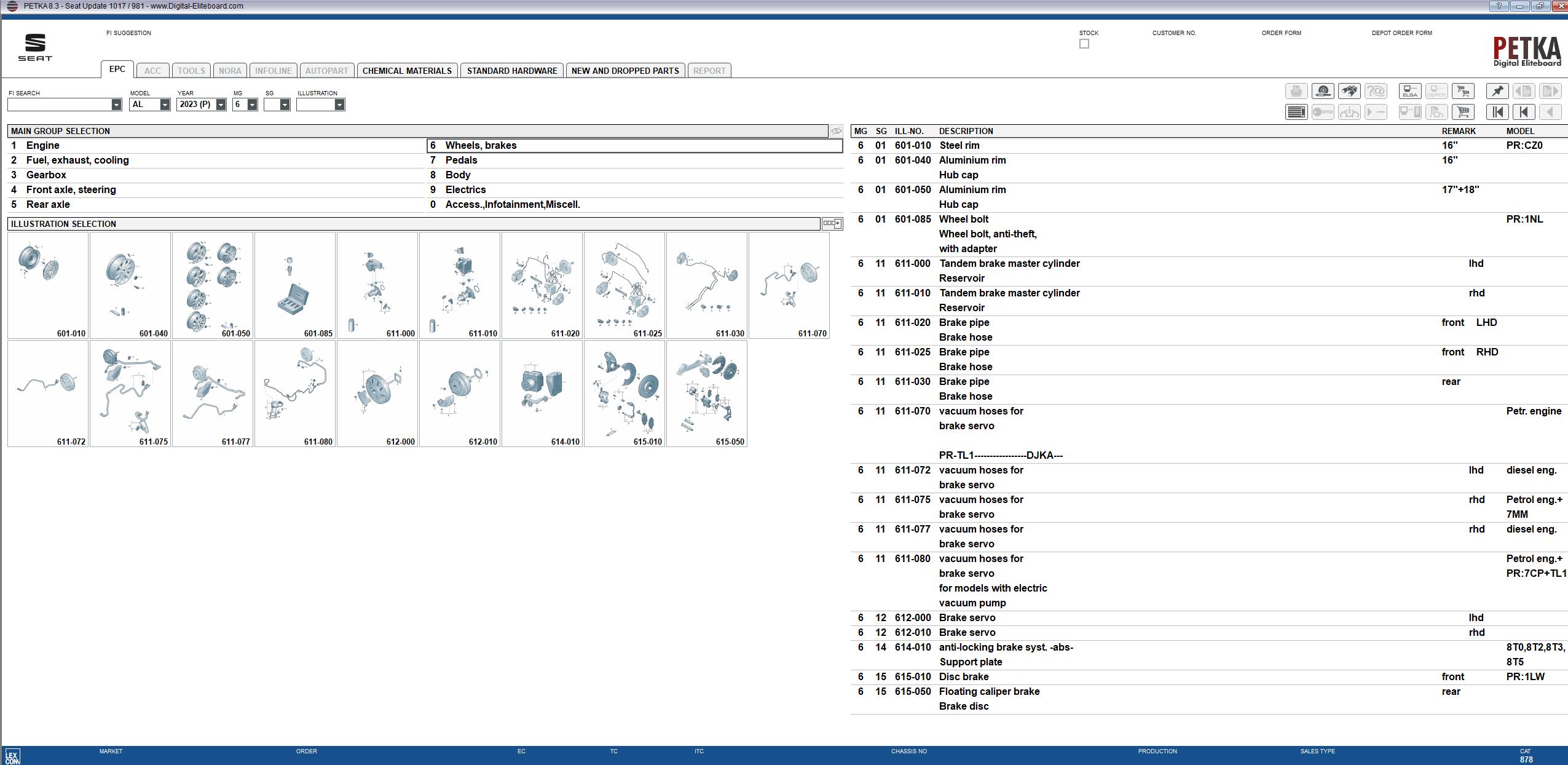
Task: Switch to CHEMICAL MATERIALS tab
Action: pyautogui.click(x=406, y=71)
